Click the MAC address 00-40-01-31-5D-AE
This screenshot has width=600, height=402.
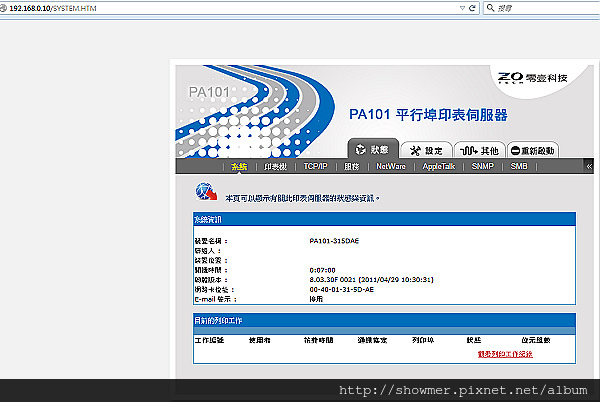pyautogui.click(x=341, y=290)
